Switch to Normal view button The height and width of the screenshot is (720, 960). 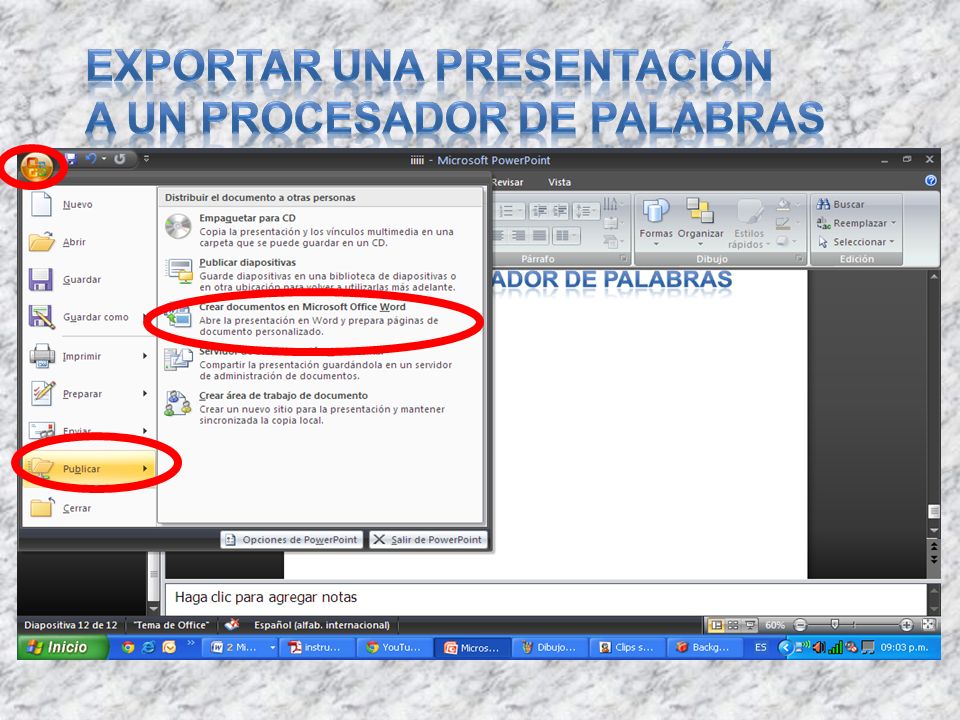(x=715, y=625)
